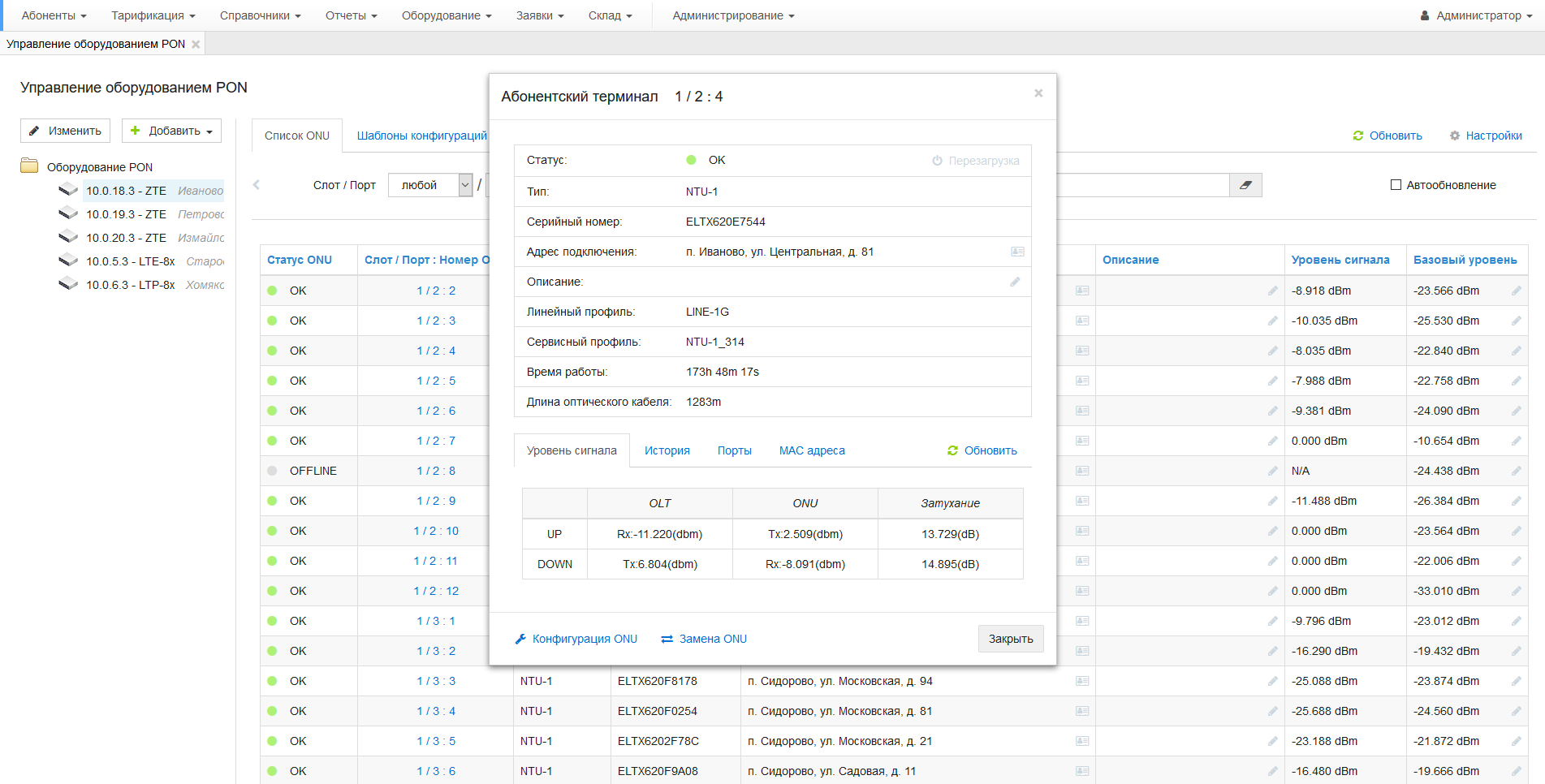1545x784 pixels.
Task: Edit description pencil in the -8.918 dBm row
Action: click(x=1272, y=291)
